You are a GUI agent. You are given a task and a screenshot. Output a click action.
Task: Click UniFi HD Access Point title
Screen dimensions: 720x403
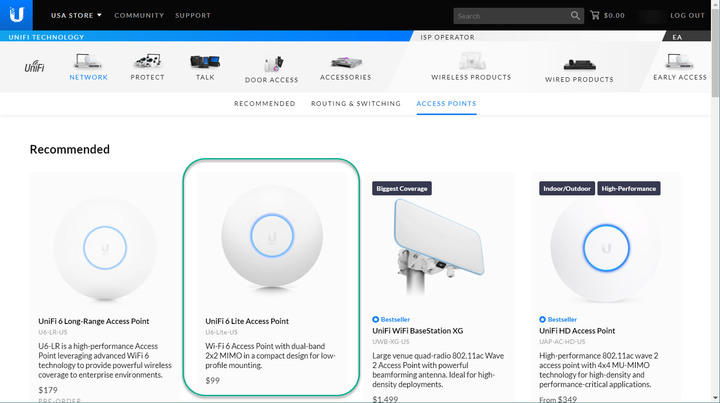click(x=577, y=330)
